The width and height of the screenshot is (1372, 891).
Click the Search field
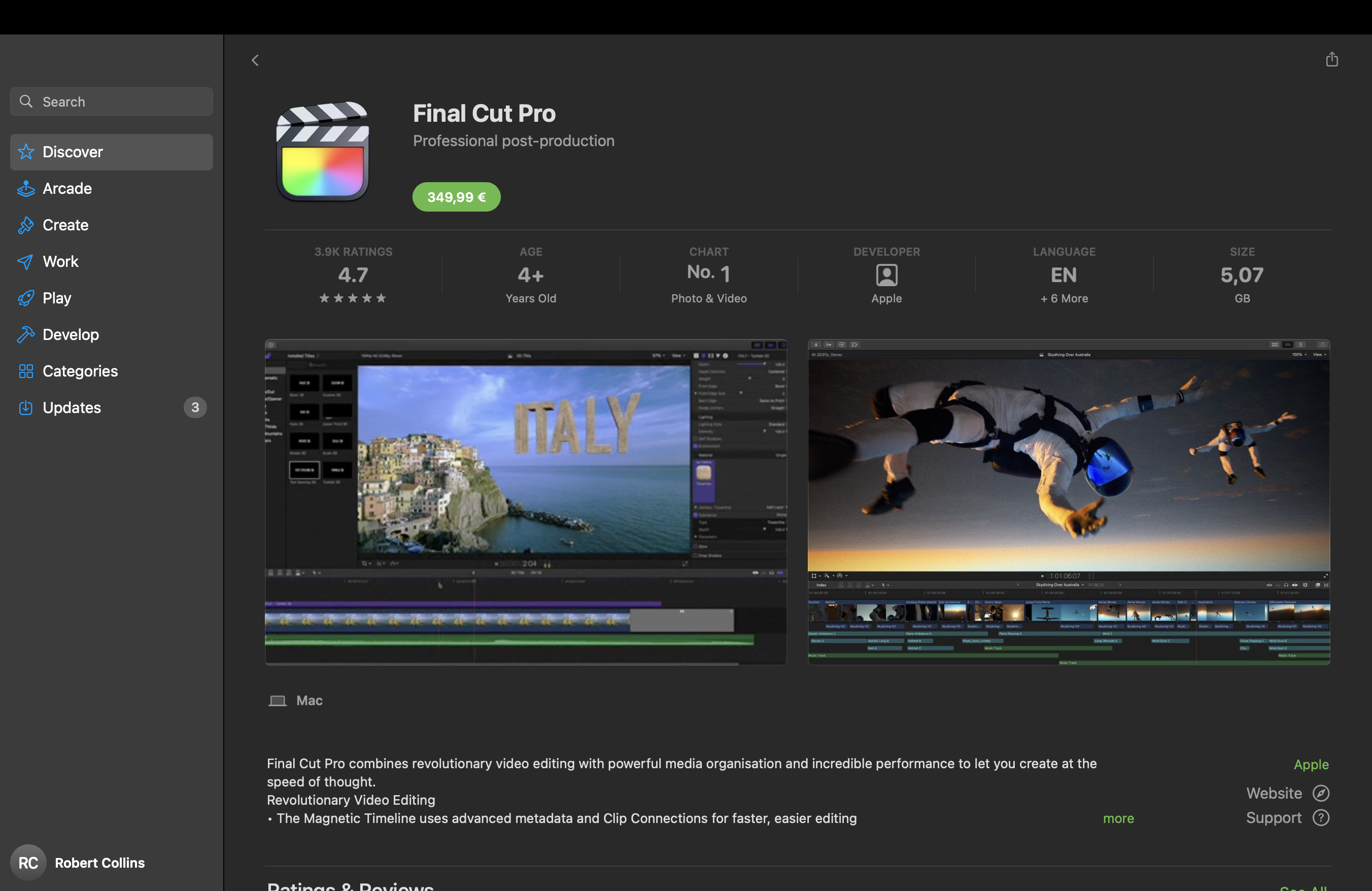point(111,101)
